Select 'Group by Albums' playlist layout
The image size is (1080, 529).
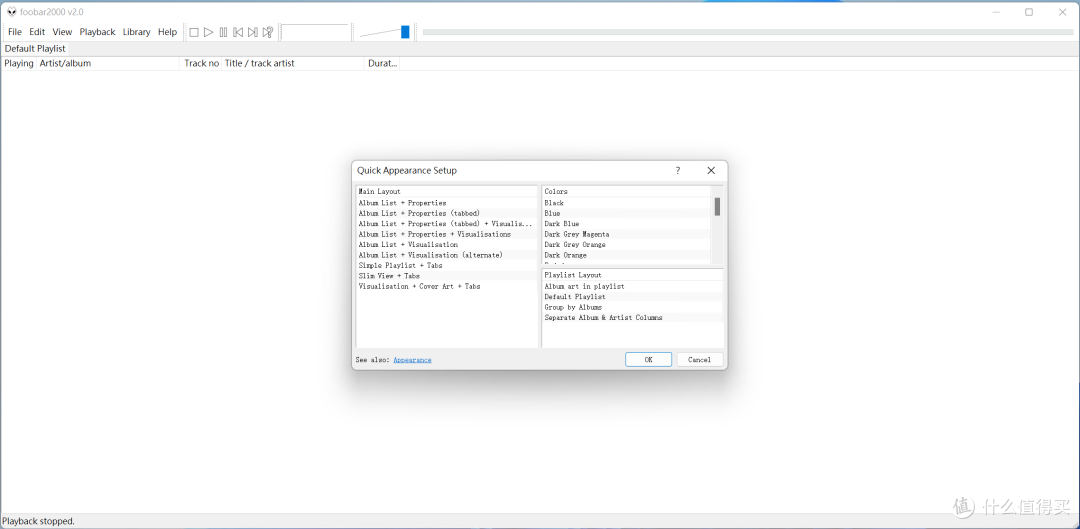click(x=632, y=307)
